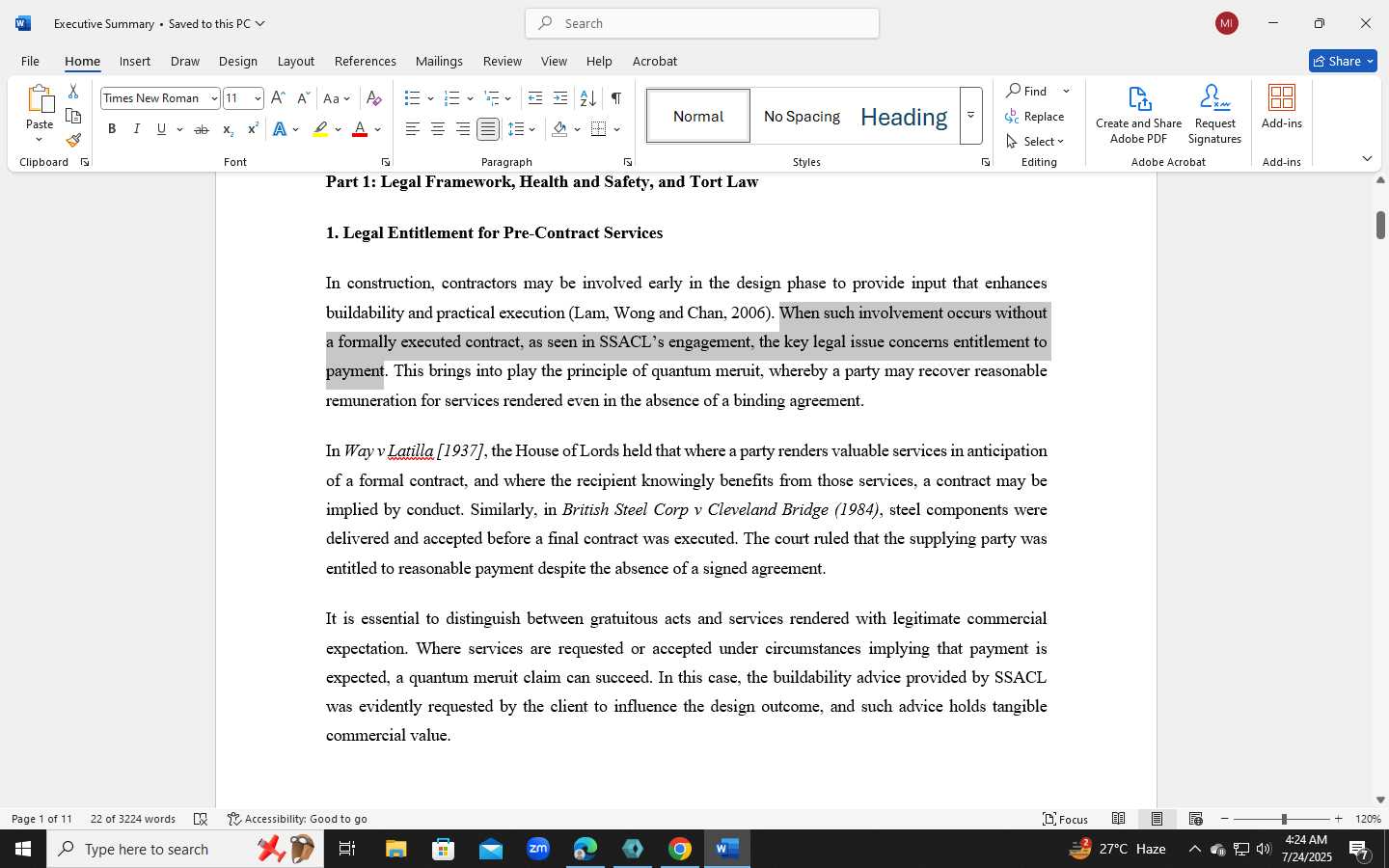1389x868 pixels.
Task: Open line spacing dropdown
Action: click(x=522, y=129)
